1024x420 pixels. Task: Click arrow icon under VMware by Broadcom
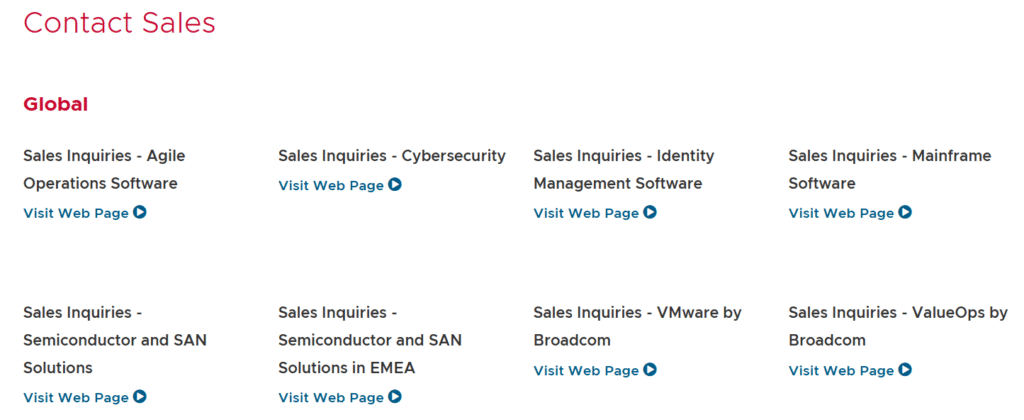[650, 370]
